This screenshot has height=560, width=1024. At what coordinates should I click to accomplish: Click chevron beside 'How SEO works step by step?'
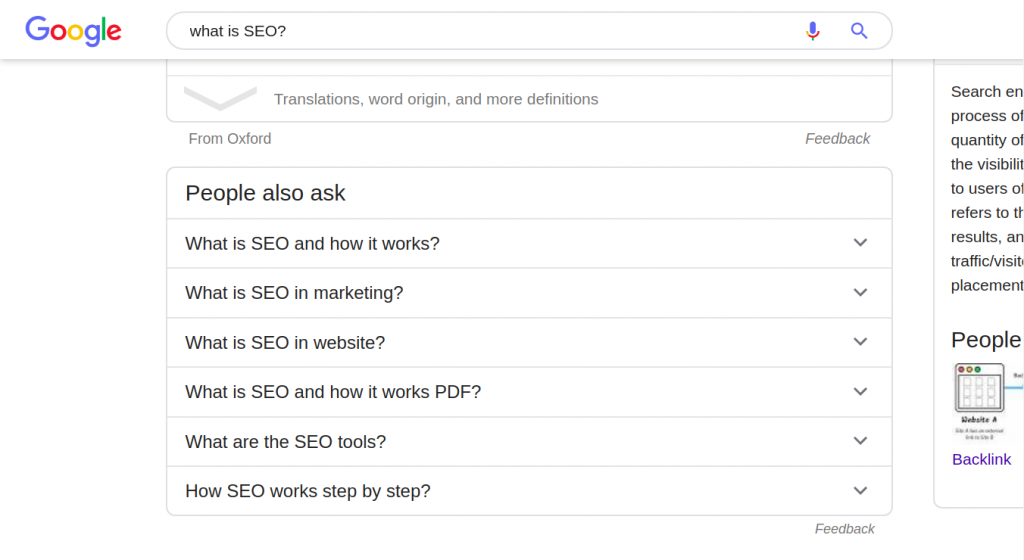(x=860, y=491)
